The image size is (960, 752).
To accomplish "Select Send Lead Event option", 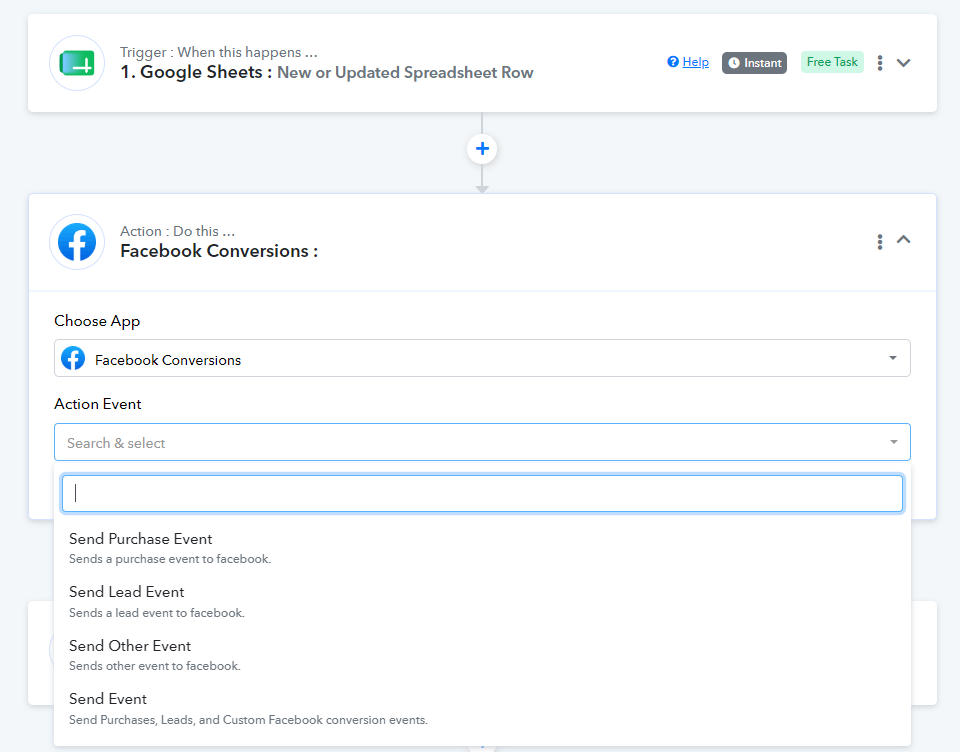I will point(482,601).
